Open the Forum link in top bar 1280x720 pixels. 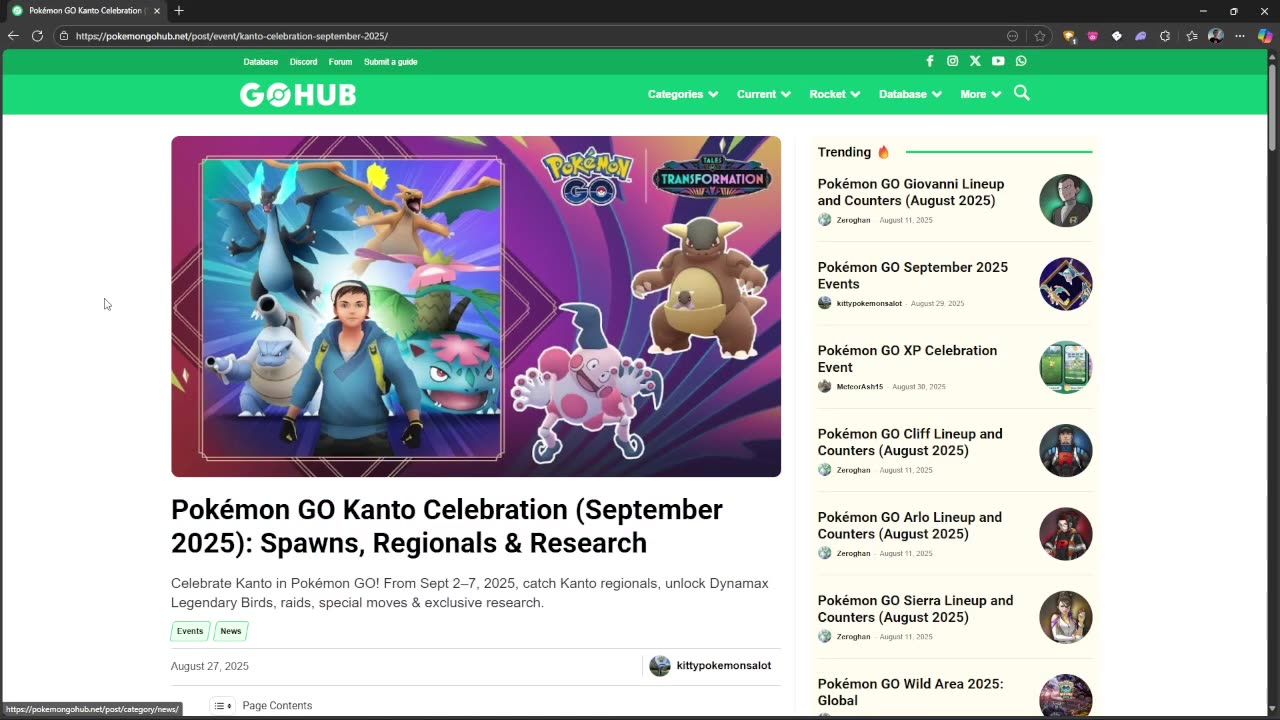coord(340,62)
